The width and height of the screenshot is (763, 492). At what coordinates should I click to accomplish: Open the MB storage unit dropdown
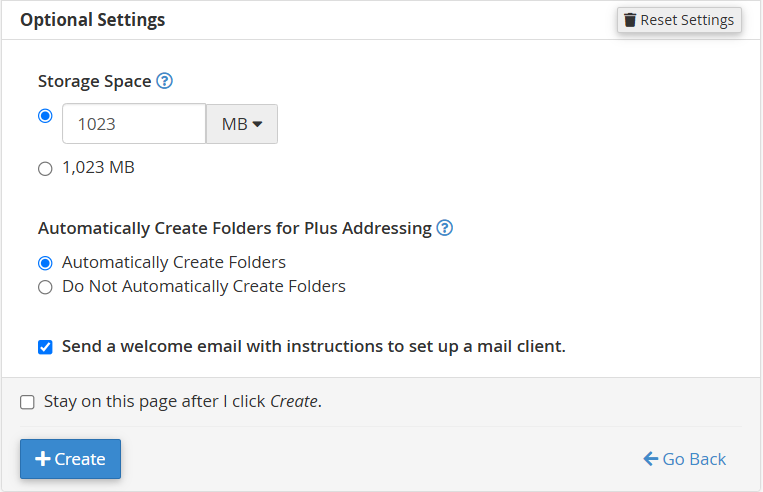coord(241,124)
